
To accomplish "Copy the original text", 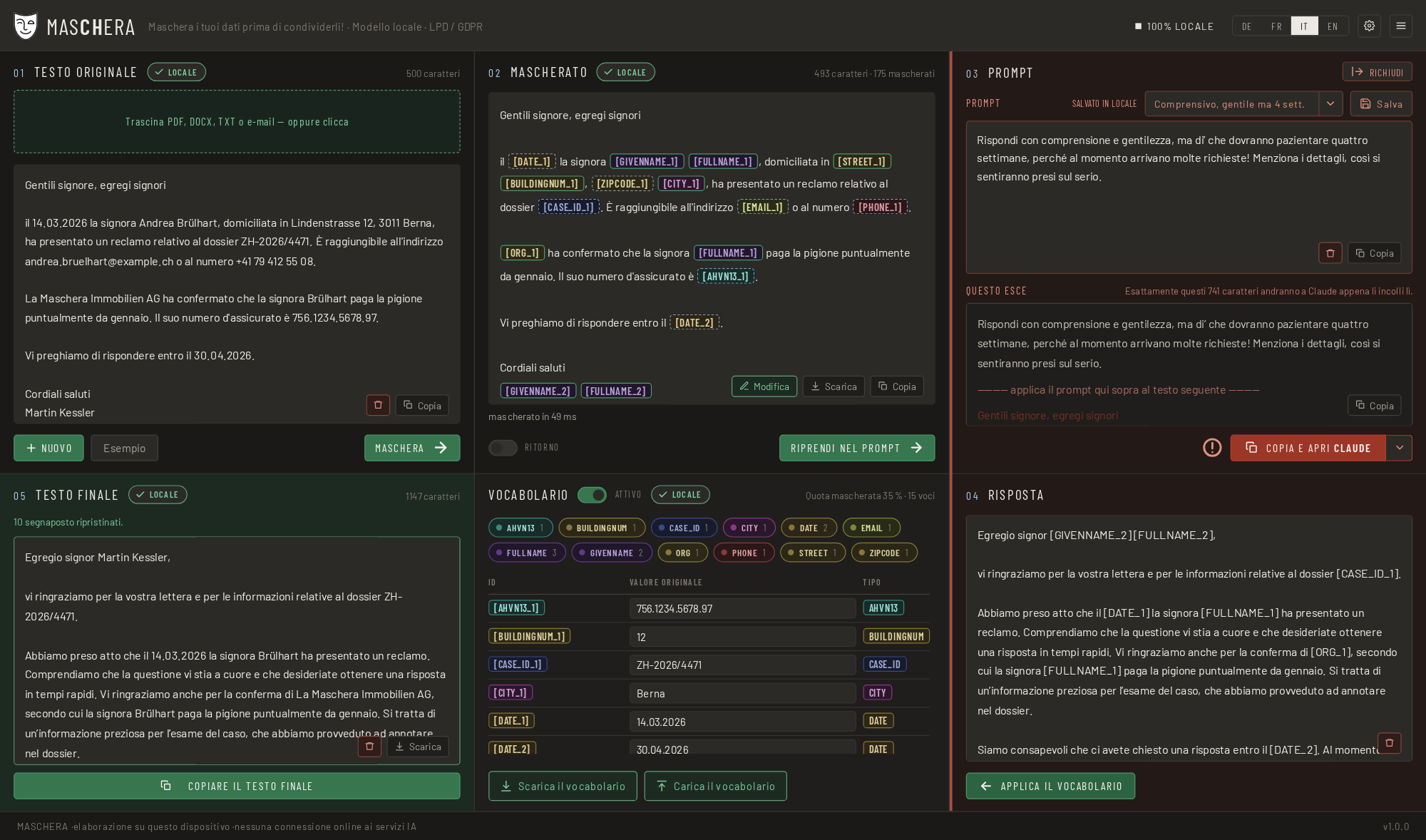I will pos(422,405).
